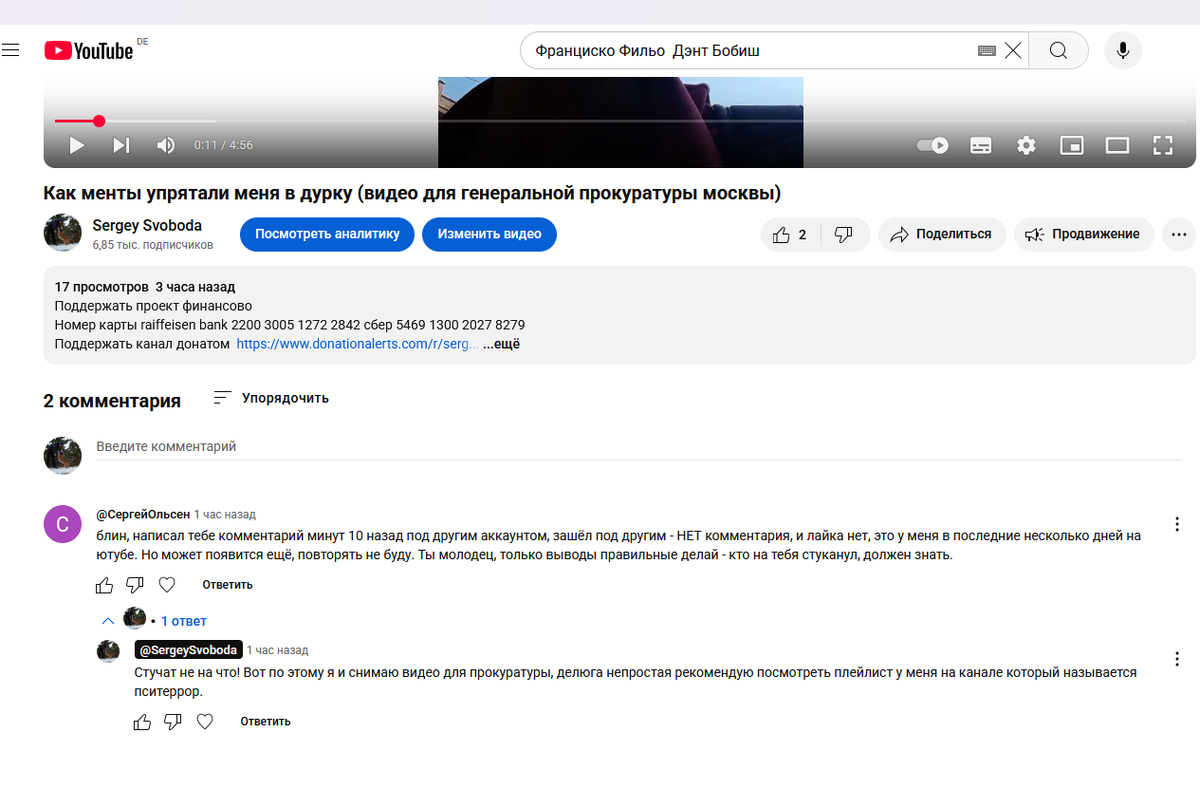Like @СергейОльсен's comment

[105, 585]
